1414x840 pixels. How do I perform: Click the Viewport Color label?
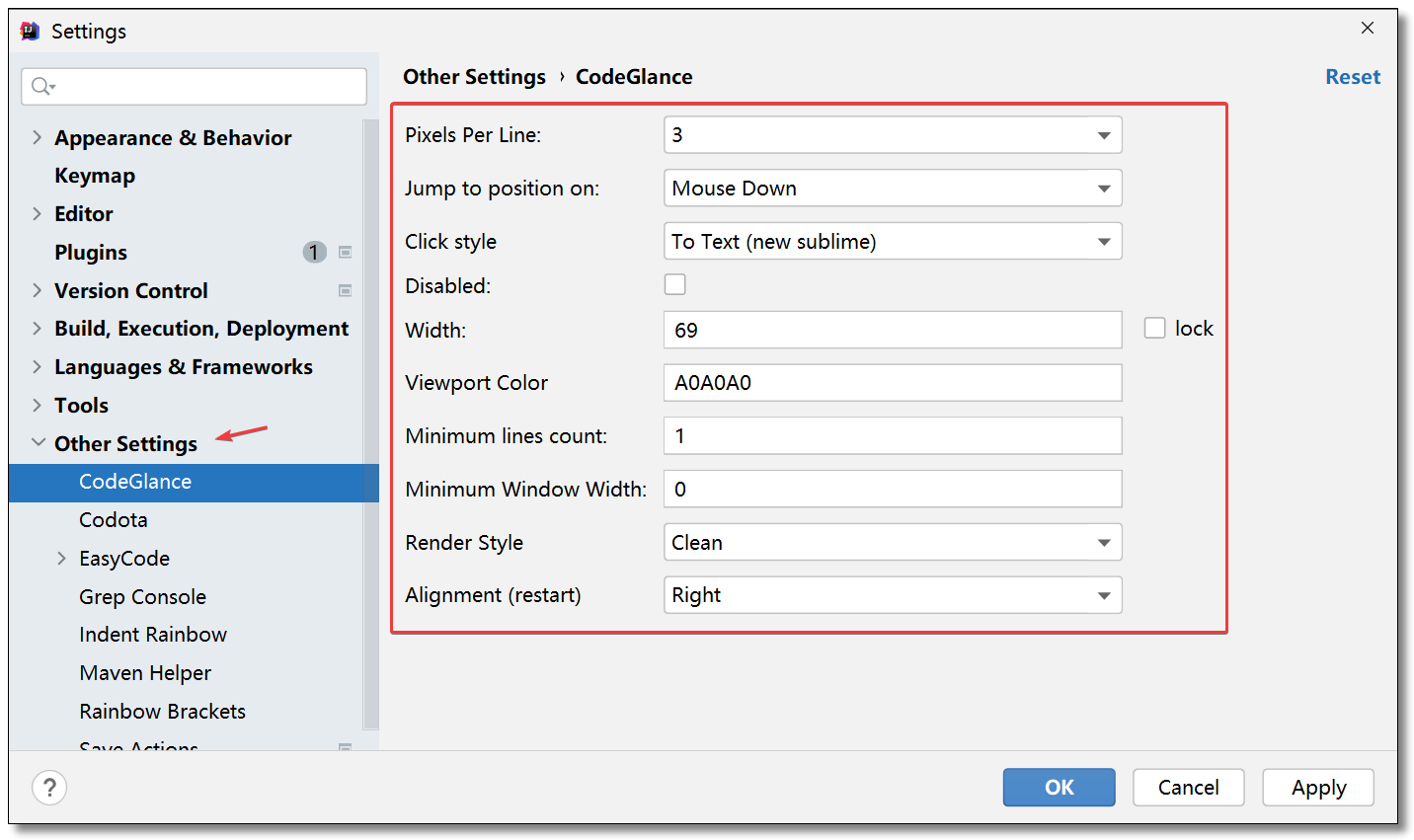pos(476,383)
